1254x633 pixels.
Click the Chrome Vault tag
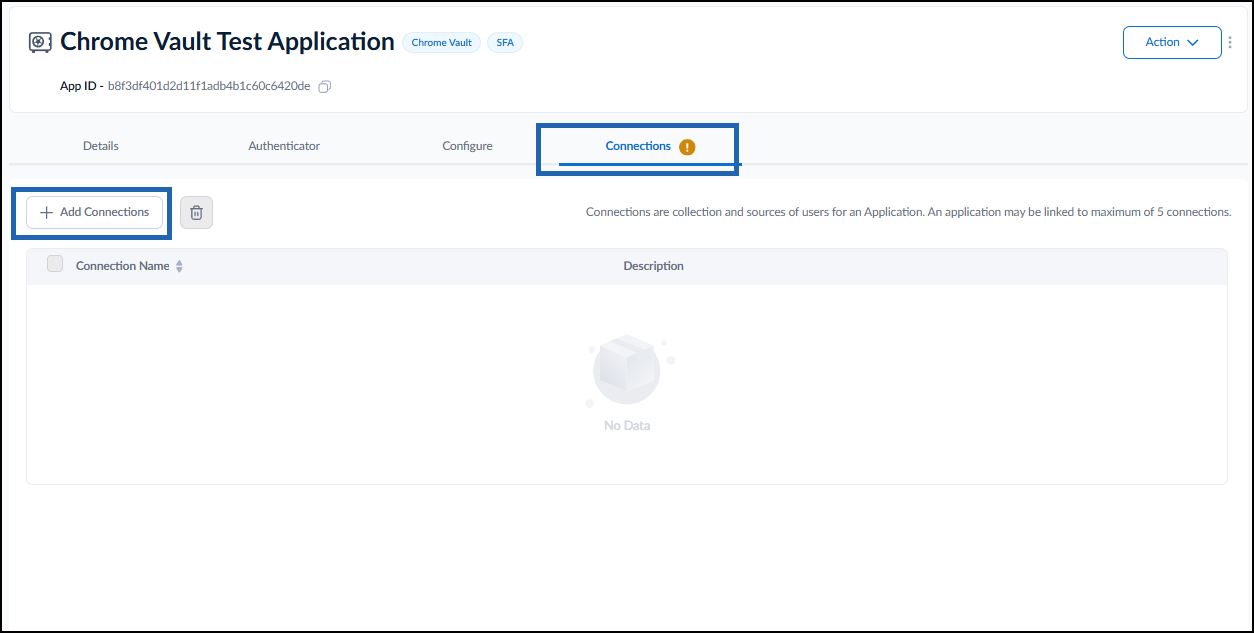click(x=441, y=43)
